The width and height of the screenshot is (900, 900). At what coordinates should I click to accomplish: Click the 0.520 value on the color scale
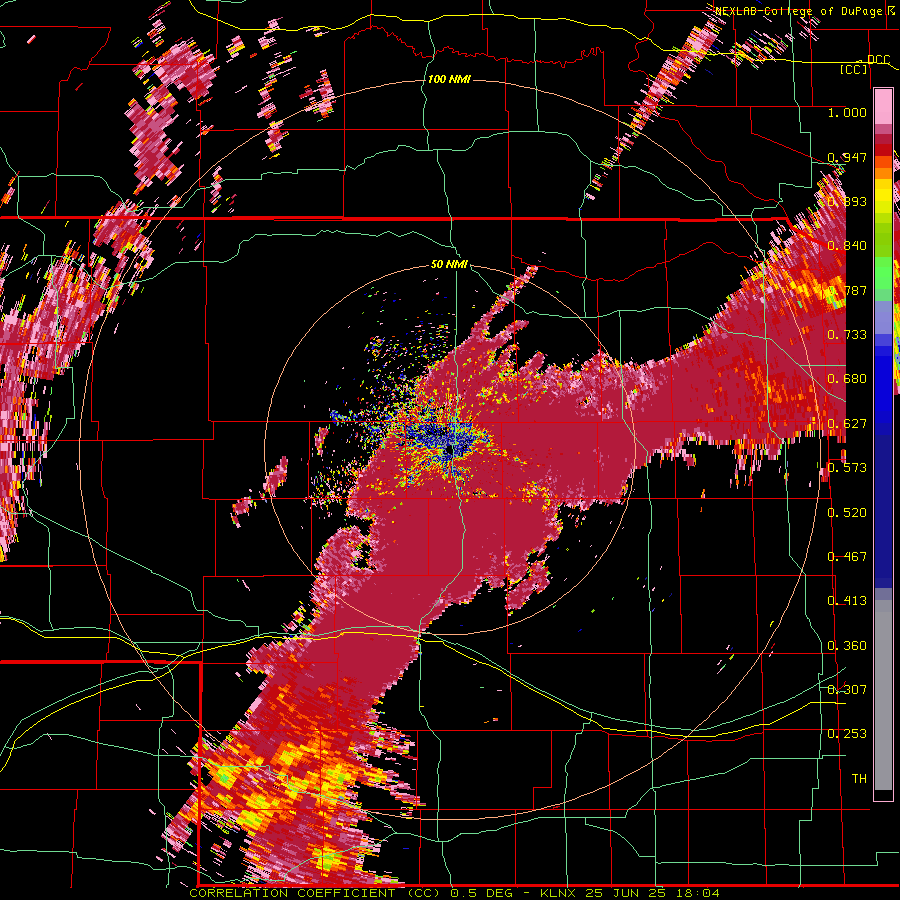(847, 513)
